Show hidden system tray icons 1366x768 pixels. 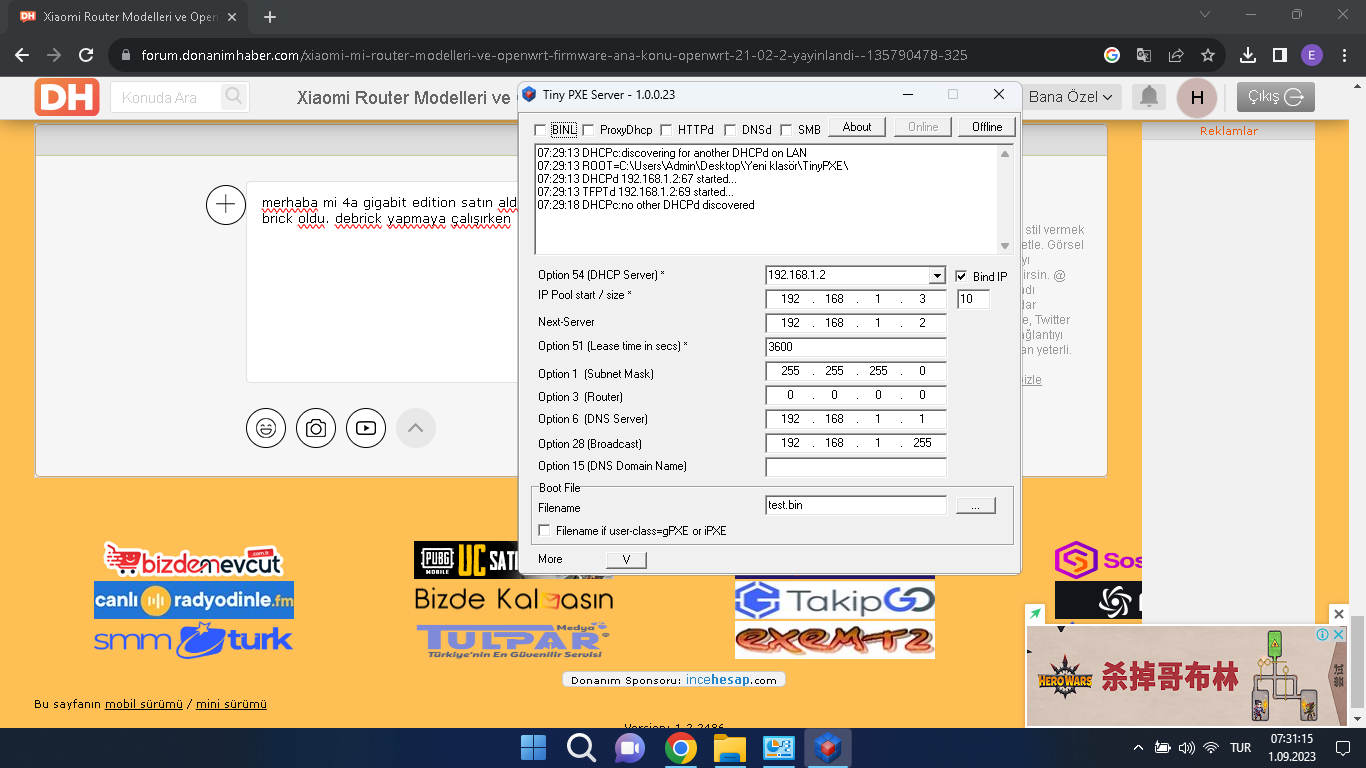coord(1138,748)
